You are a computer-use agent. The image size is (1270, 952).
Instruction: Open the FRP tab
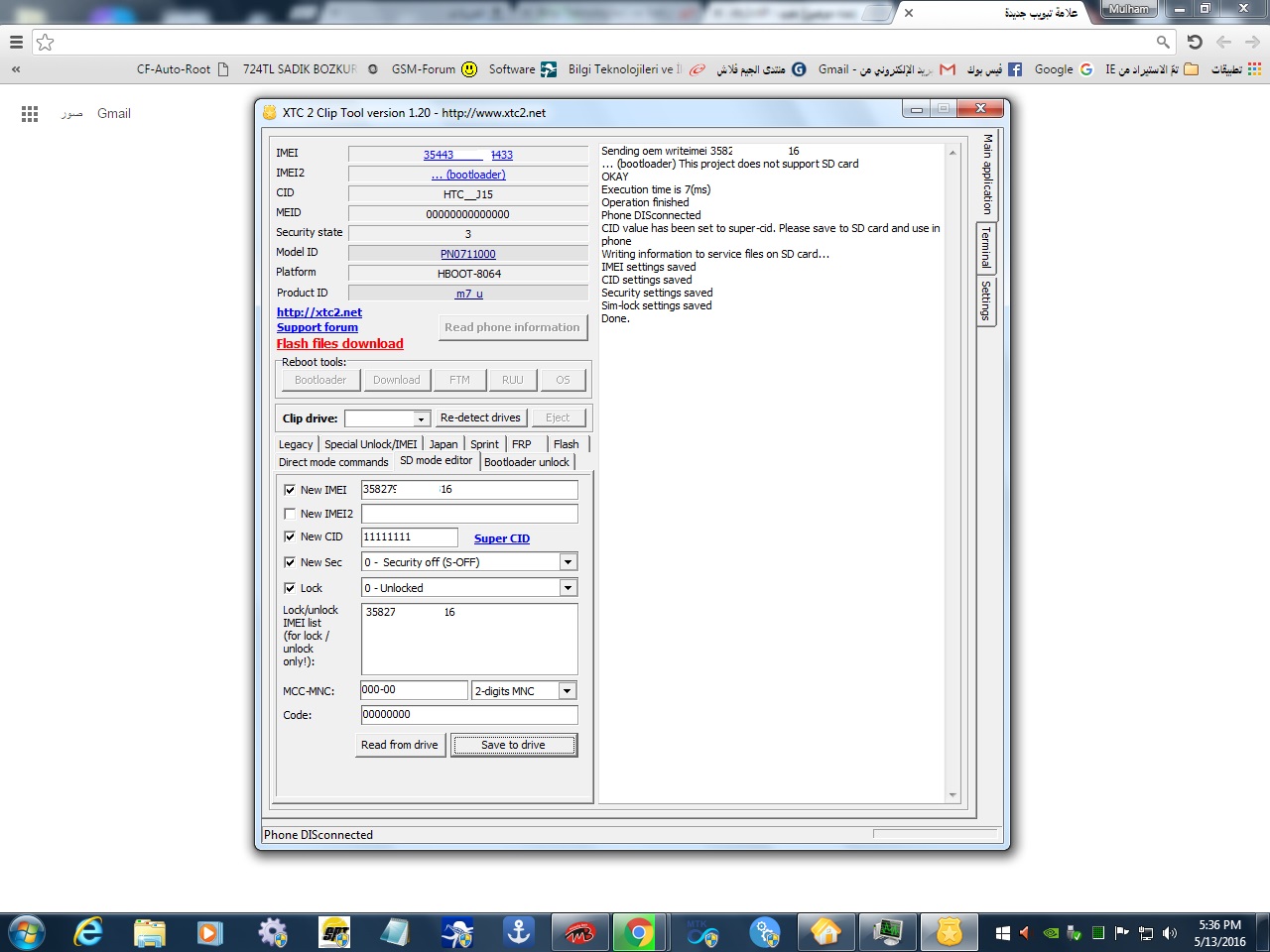point(522,444)
